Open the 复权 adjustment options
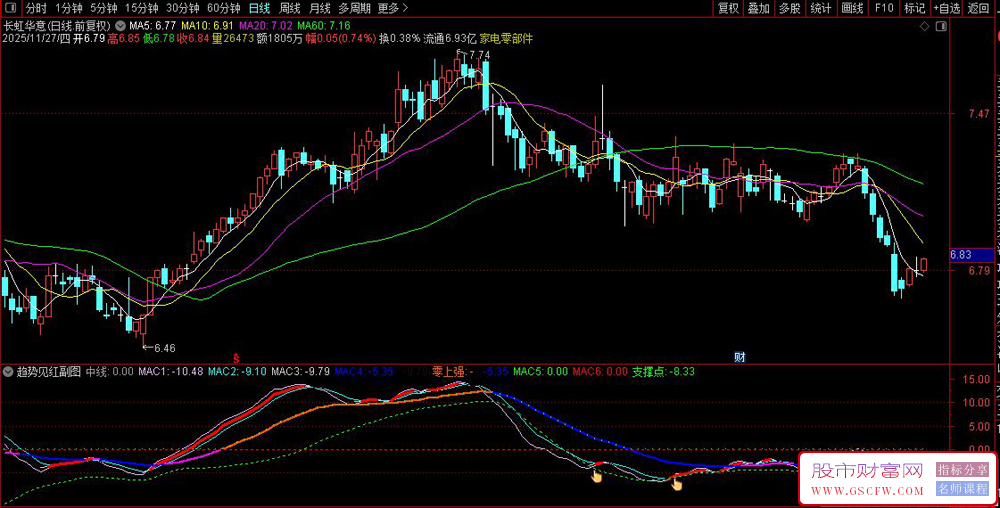1000x508 pixels. [729, 8]
